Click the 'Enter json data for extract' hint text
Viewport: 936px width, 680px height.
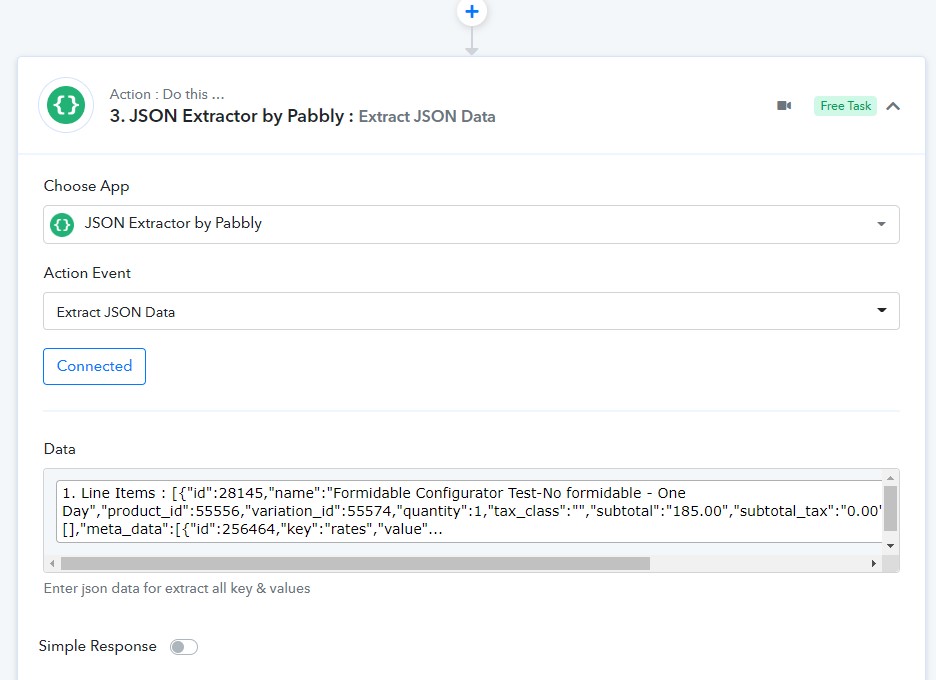coord(177,588)
